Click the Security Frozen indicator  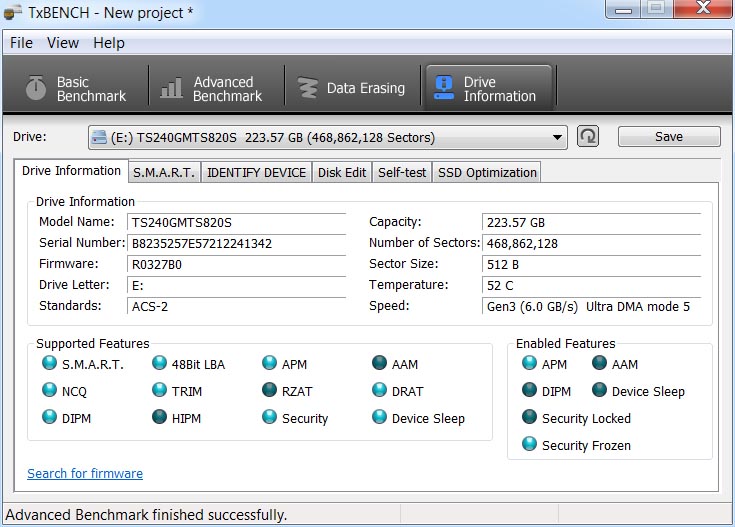(x=529, y=444)
